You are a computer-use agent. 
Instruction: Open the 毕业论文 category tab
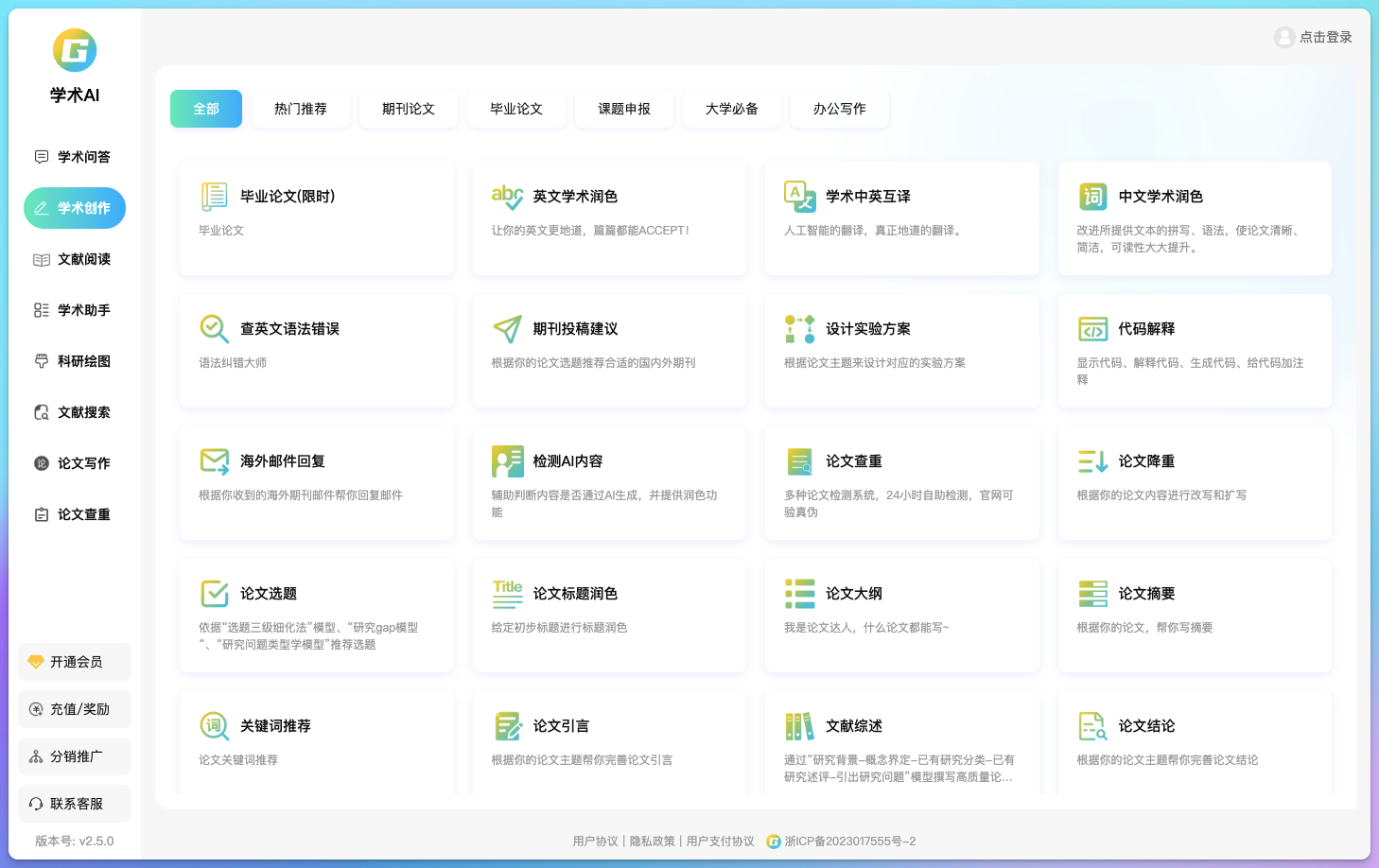(515, 108)
